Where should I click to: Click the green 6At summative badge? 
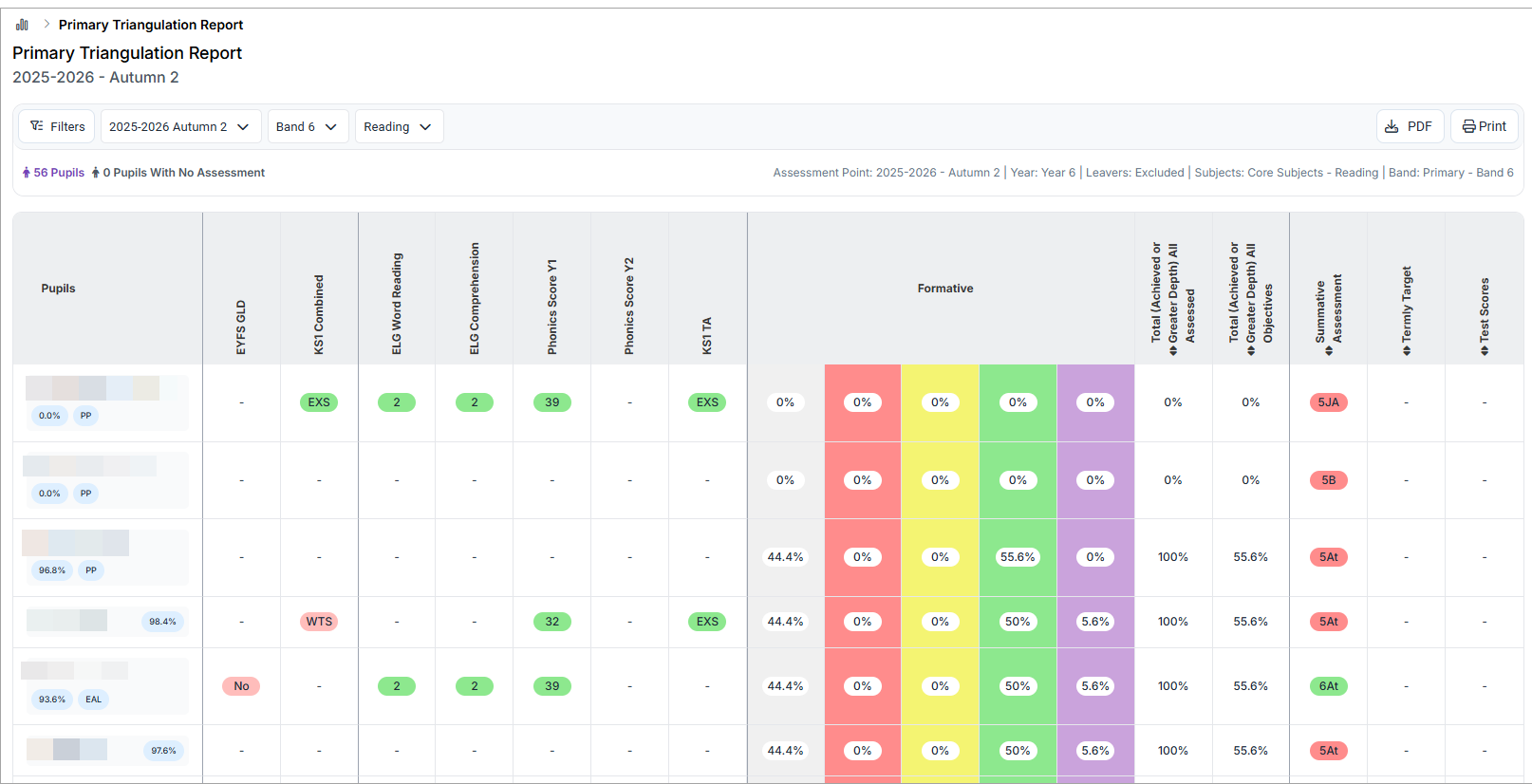(x=1328, y=686)
